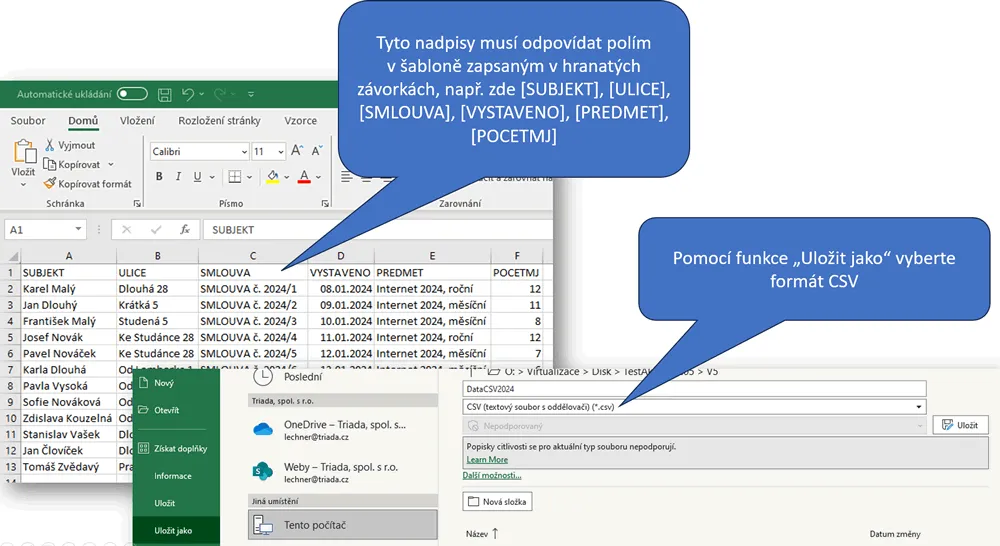
Task: Open the Vložení ribbon tab
Action: click(x=137, y=121)
